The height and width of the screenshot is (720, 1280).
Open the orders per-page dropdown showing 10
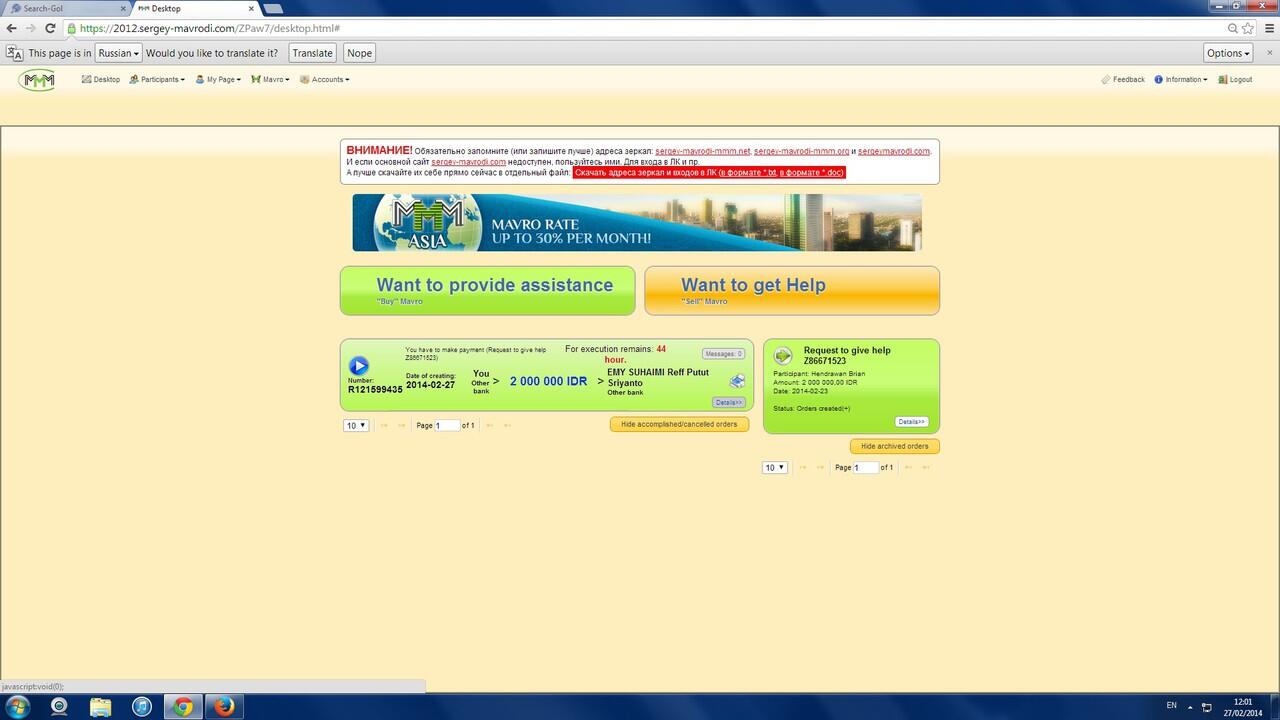click(x=356, y=425)
